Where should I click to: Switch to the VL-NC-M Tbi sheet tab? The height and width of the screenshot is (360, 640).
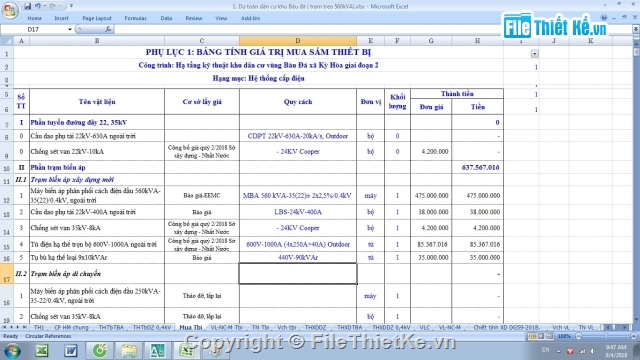[x=227, y=327]
